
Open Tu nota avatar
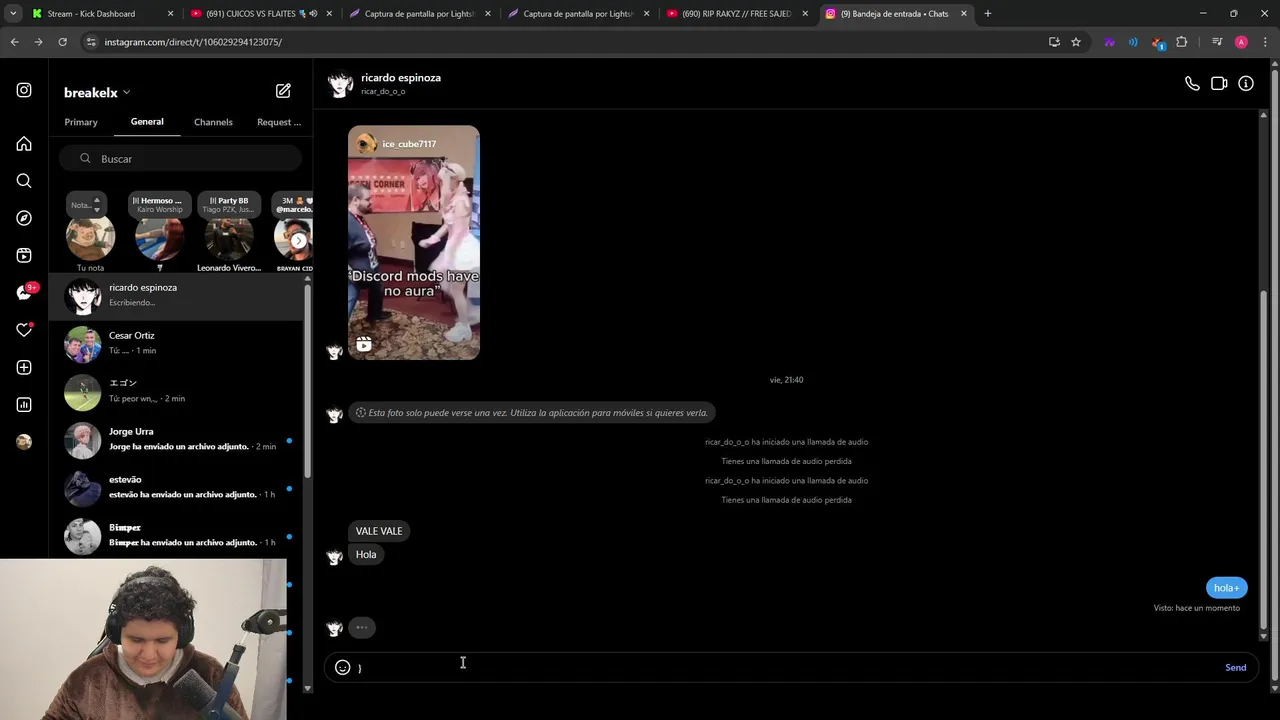pyautogui.click(x=90, y=239)
